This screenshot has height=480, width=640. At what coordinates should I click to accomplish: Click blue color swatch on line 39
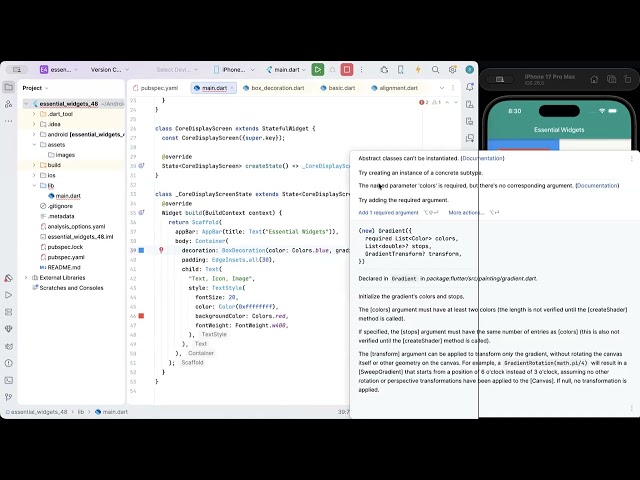(x=141, y=250)
